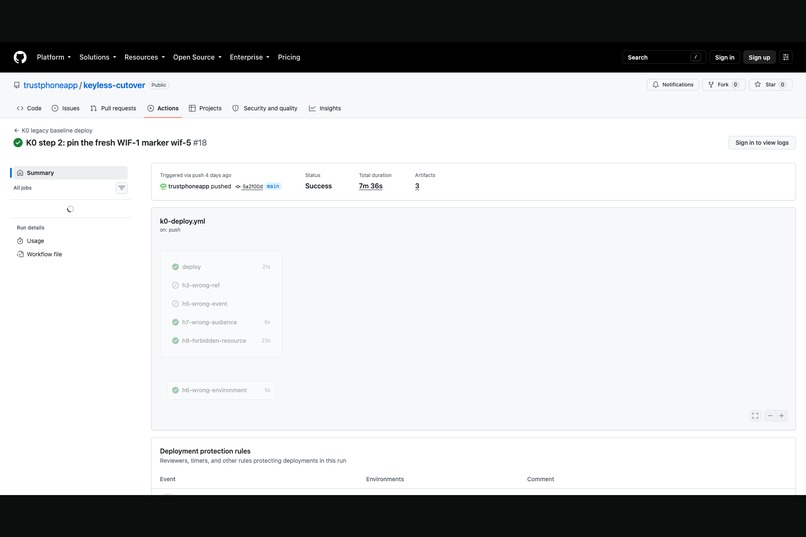Click the fullscreen workflow graph icon
The image size is (806, 537).
point(755,416)
